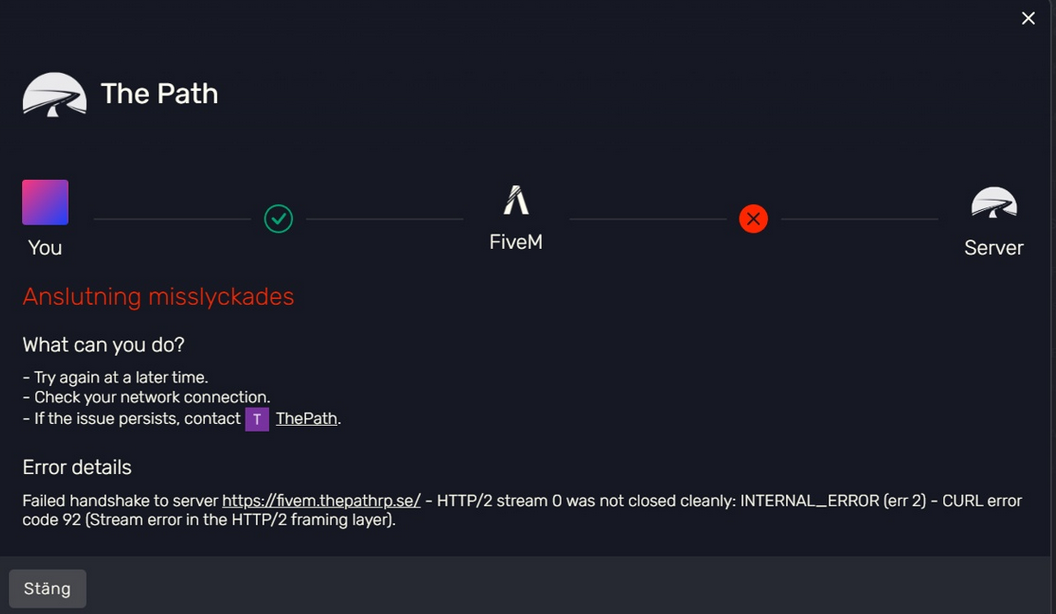The height and width of the screenshot is (614, 1056).
Task: Click the "Anslutning misslyckades" error heading
Action: point(158,297)
